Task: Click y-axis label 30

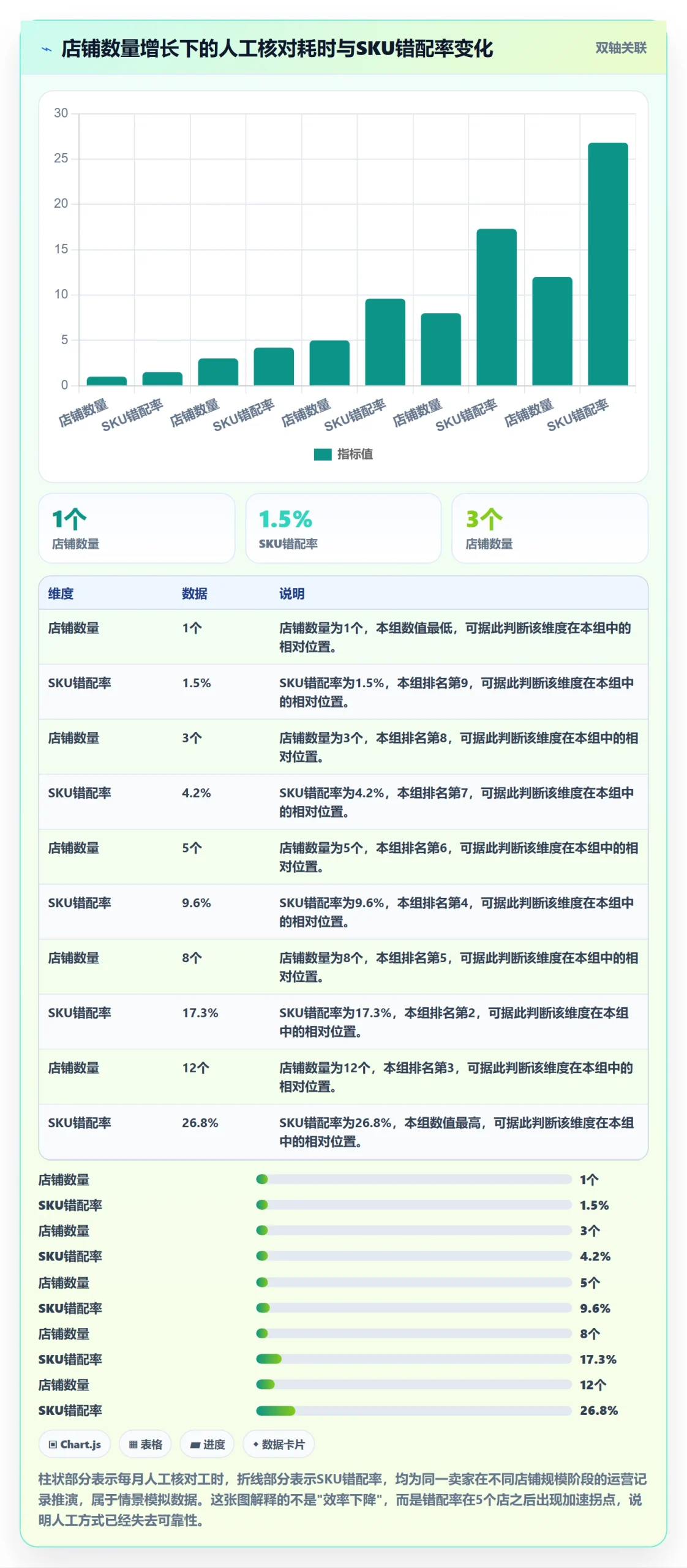Action: point(61,113)
